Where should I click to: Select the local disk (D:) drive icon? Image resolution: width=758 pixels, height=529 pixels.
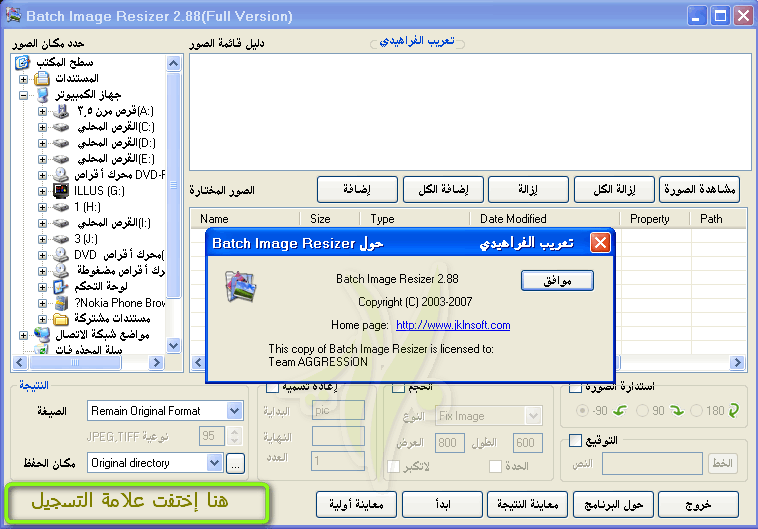(x=61, y=143)
